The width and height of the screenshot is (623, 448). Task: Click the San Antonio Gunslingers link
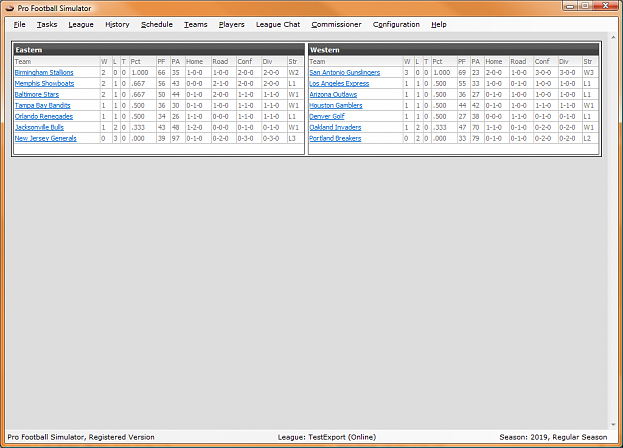click(x=343, y=72)
